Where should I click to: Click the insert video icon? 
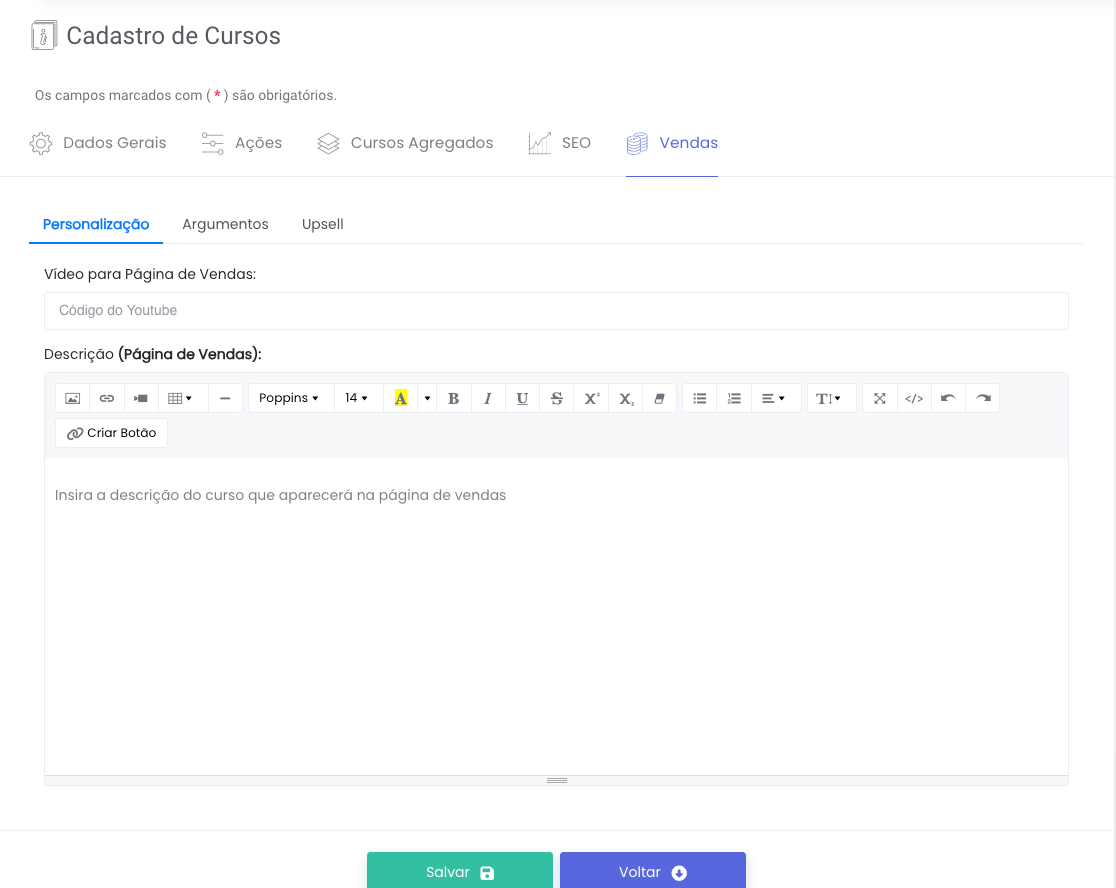tap(141, 398)
